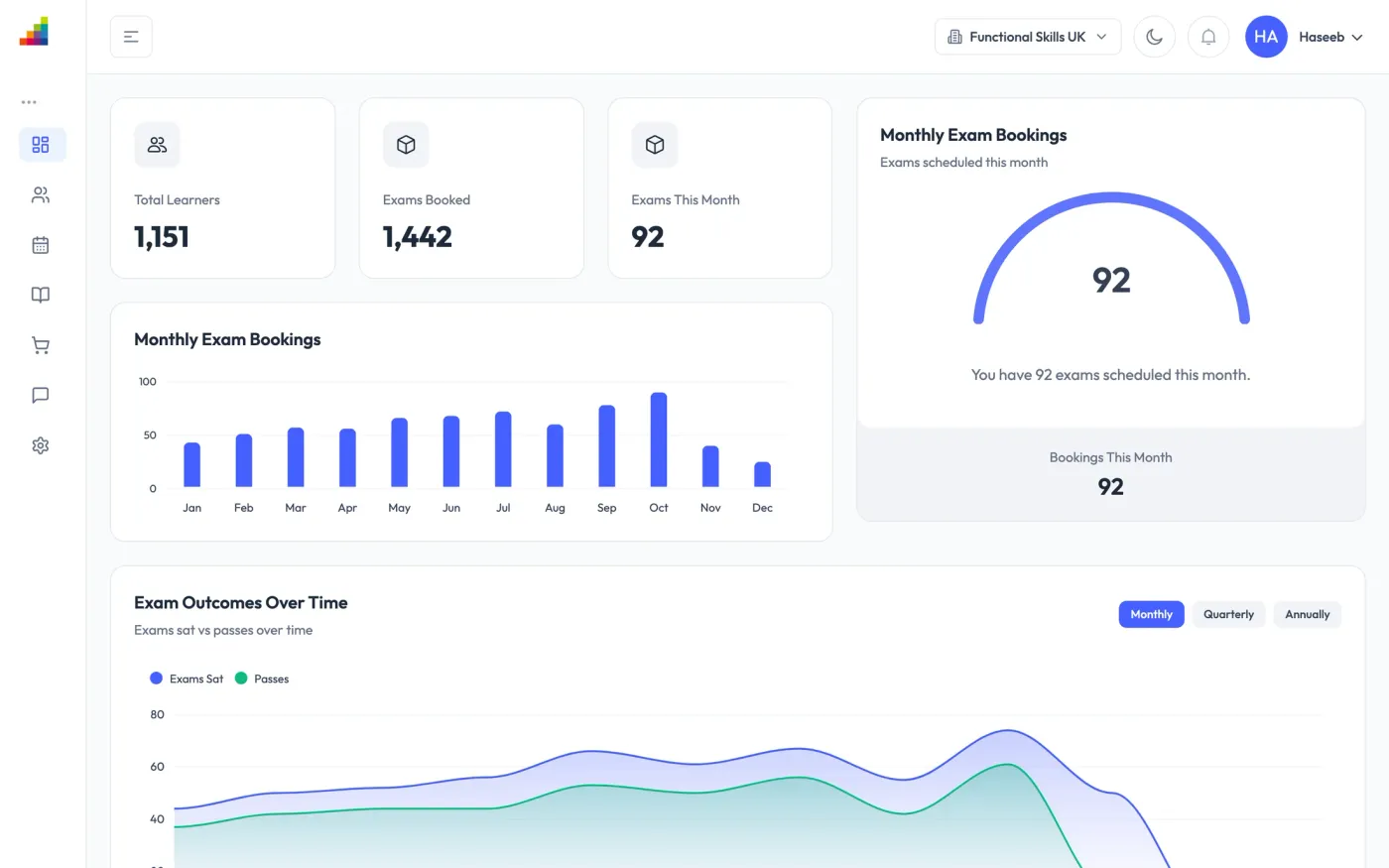
Task: Click the three-dot ellipsis in sidebar
Action: [29, 102]
